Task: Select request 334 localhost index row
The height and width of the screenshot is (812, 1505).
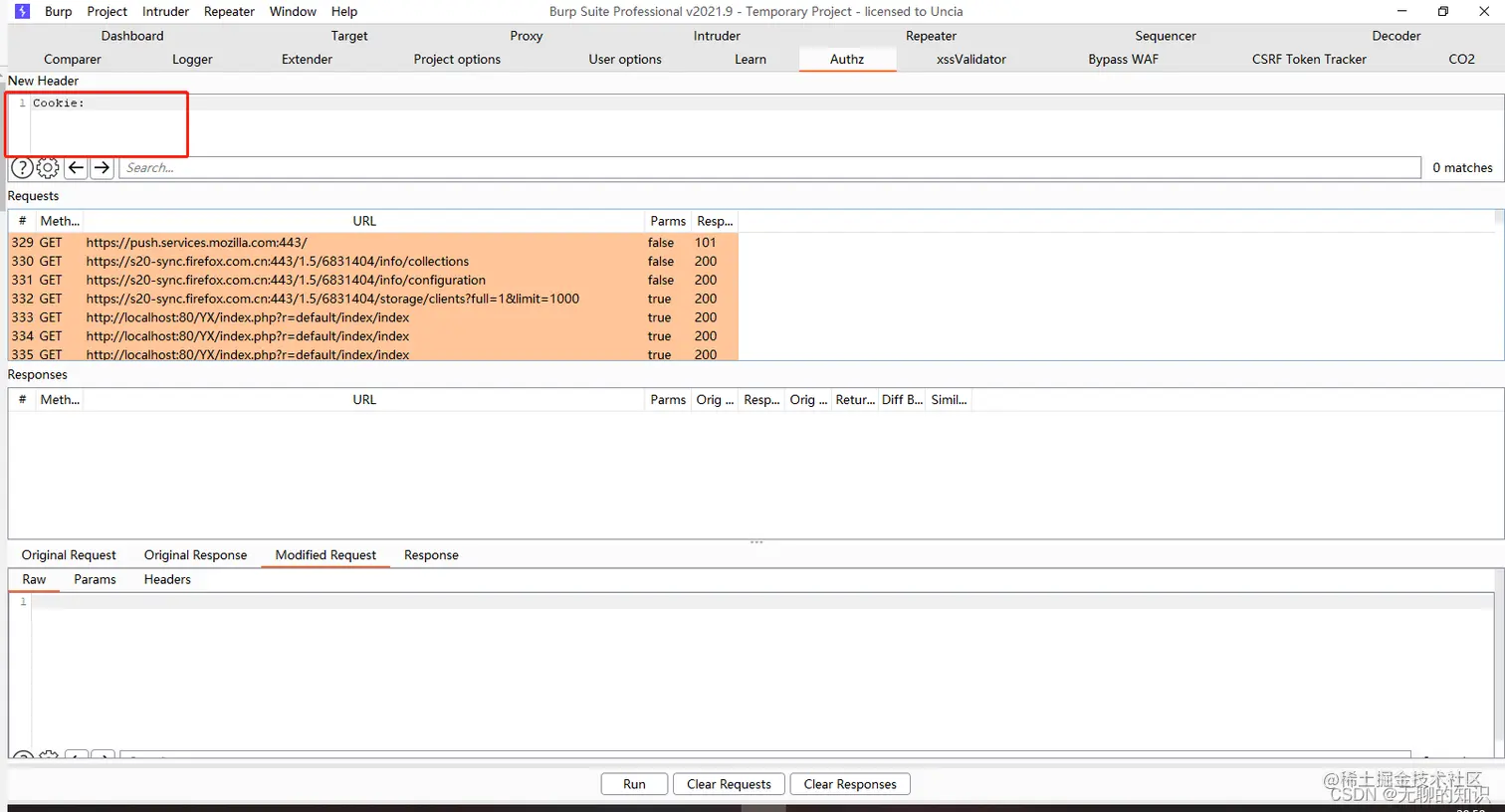Action: [x=373, y=336]
